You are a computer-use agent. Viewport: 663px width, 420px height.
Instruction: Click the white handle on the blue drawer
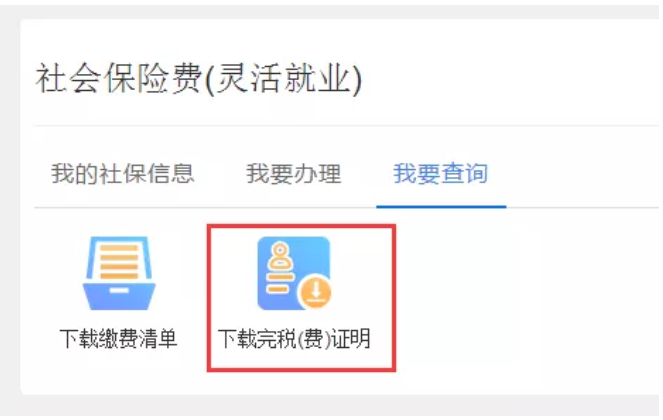point(119,291)
